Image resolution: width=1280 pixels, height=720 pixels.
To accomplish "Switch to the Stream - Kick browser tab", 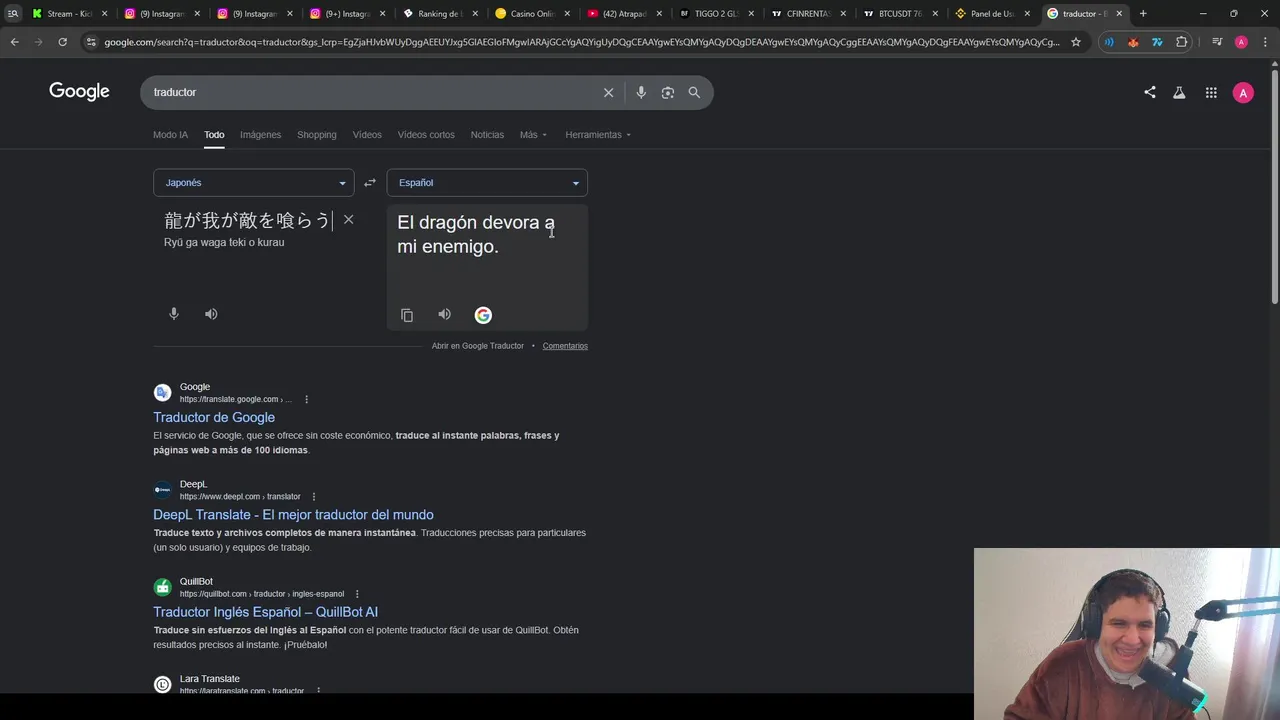I will point(69,14).
